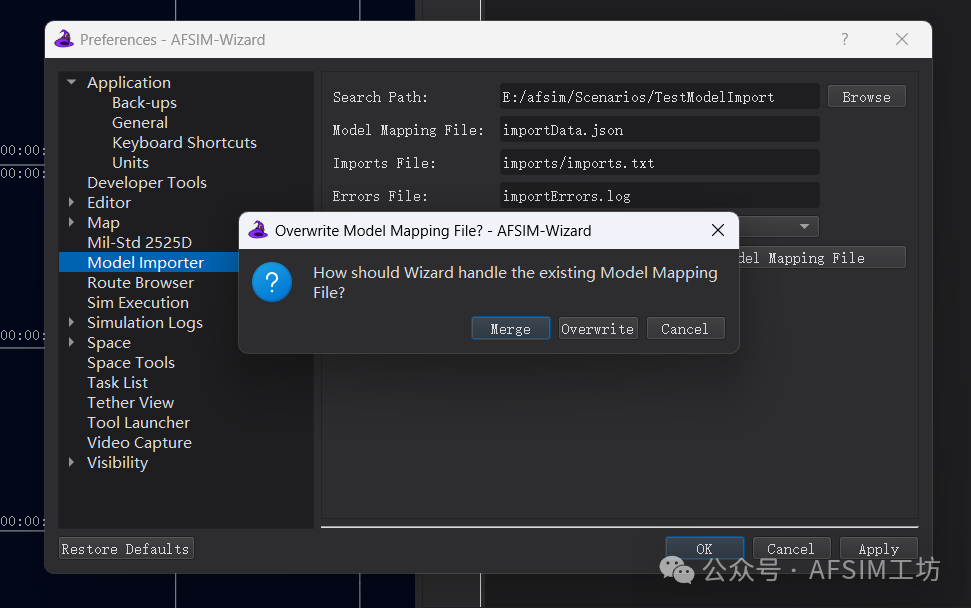Choose Overwrite for the mapping file
The width and height of the screenshot is (971, 608).
click(x=598, y=328)
